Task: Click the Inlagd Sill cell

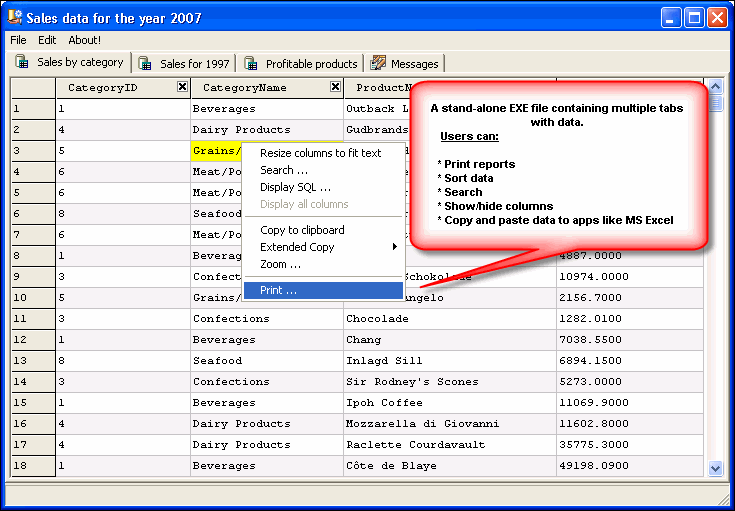Action: tap(450, 361)
